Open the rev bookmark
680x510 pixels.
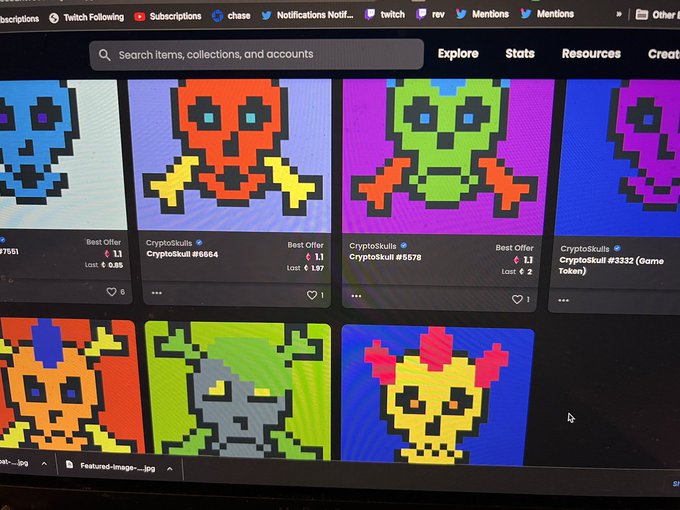tap(430, 14)
